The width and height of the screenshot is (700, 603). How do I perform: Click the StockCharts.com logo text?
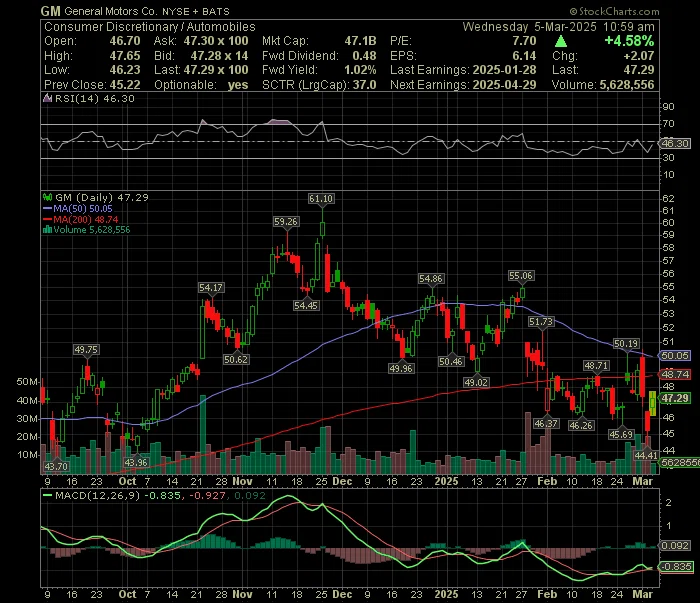(614, 11)
